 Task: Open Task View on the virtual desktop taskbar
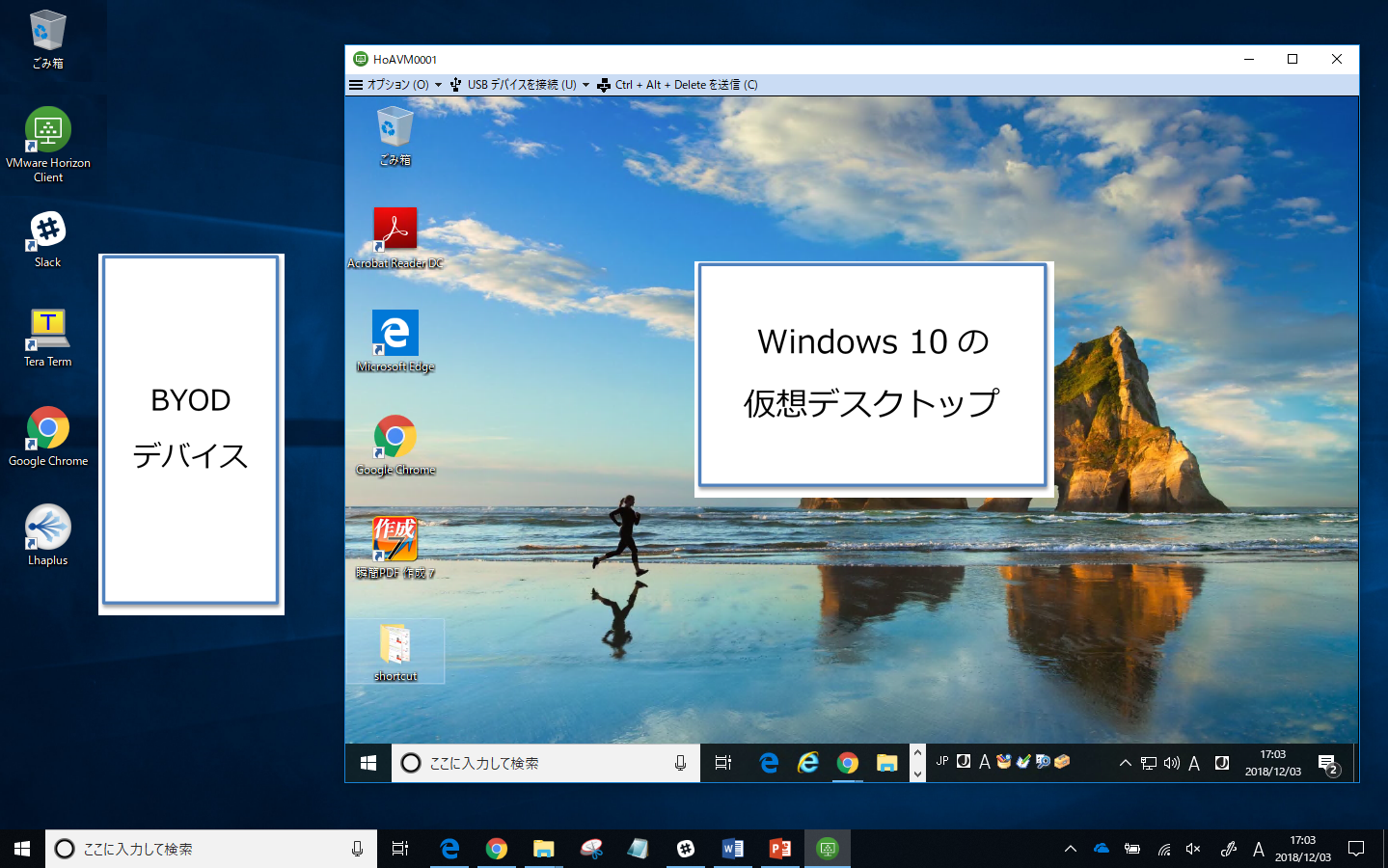pyautogui.click(x=723, y=763)
